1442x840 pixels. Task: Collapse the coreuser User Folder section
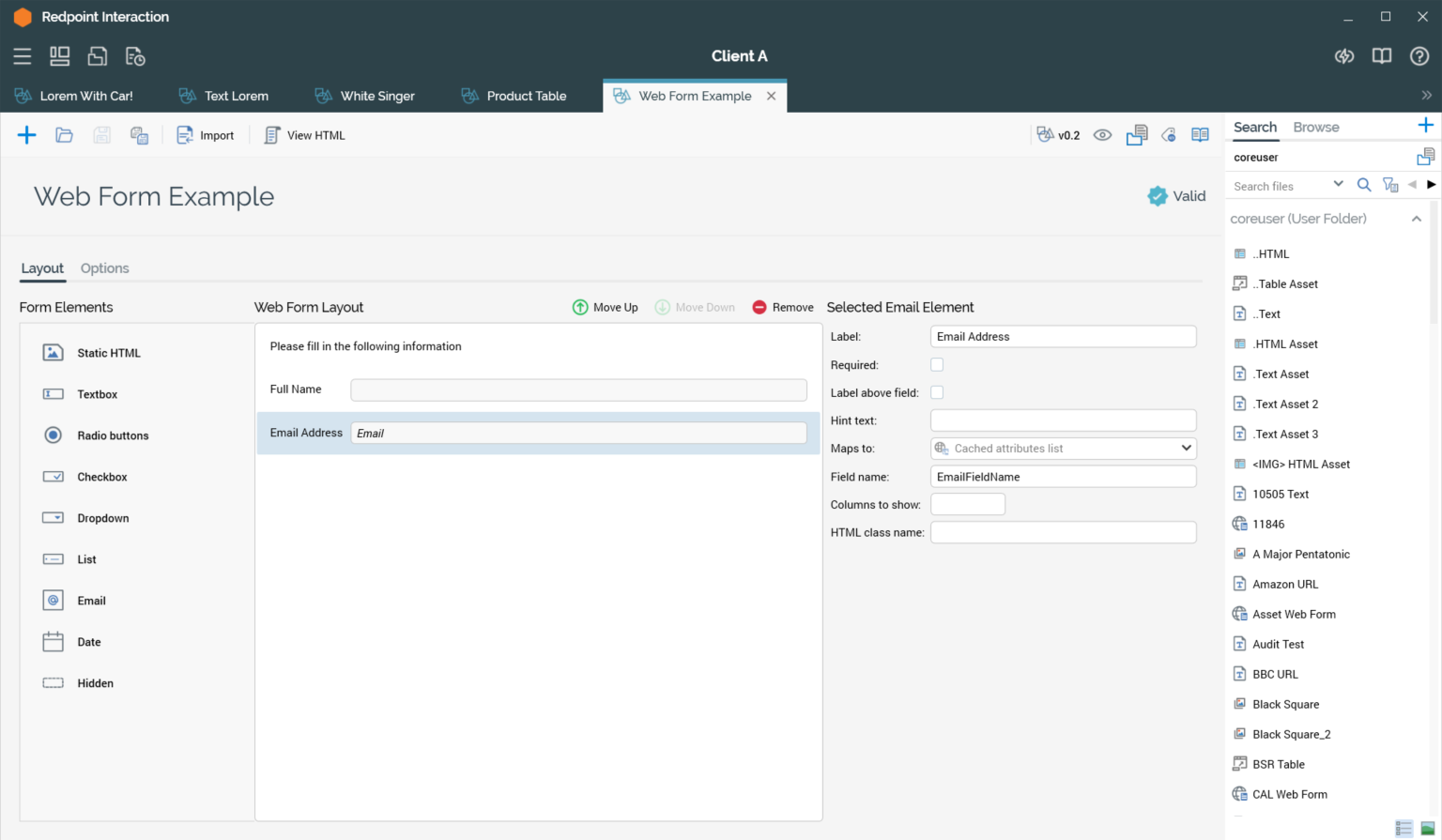point(1416,219)
